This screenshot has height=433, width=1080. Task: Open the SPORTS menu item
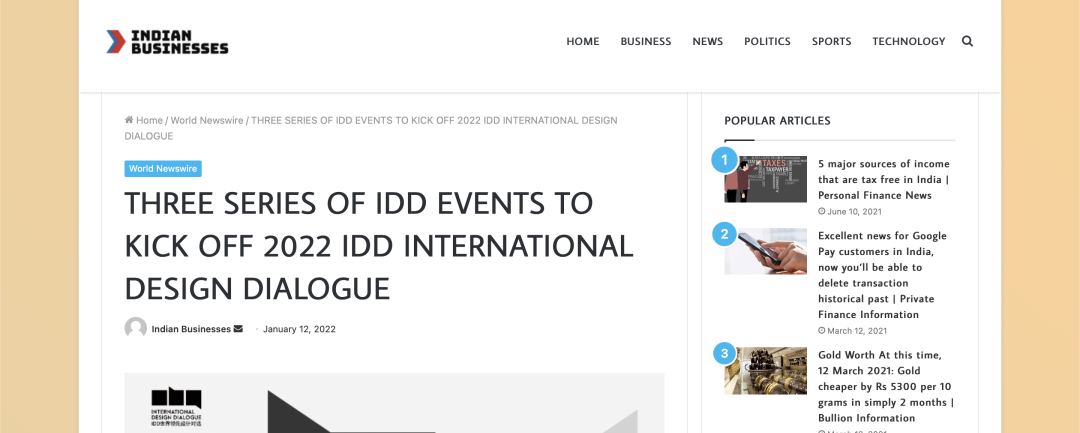pyautogui.click(x=831, y=41)
